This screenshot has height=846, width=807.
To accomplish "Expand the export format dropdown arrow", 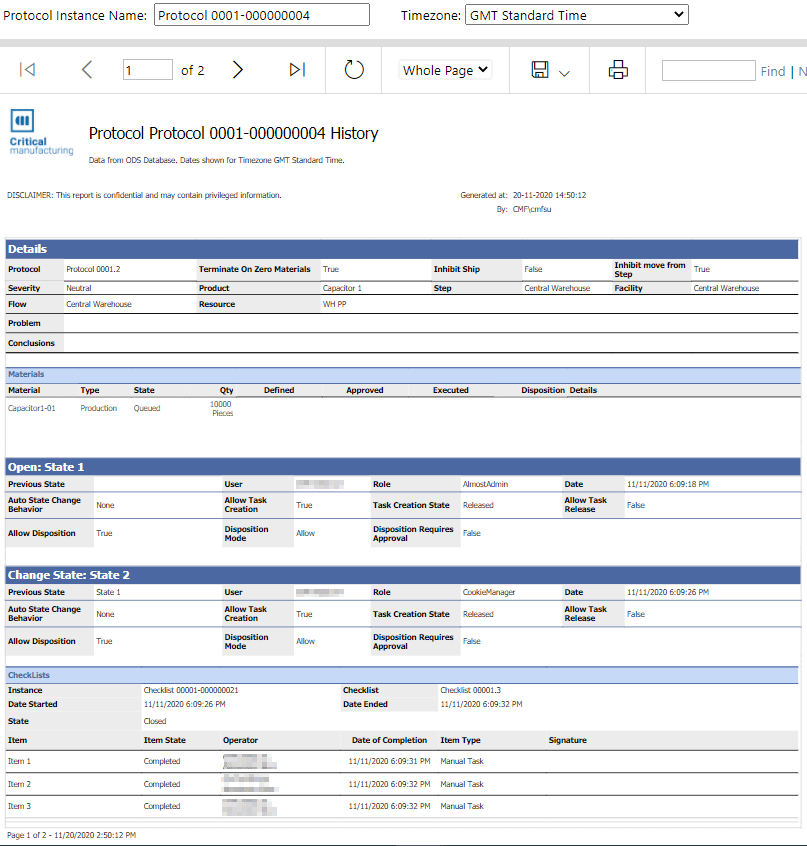I will point(564,72).
